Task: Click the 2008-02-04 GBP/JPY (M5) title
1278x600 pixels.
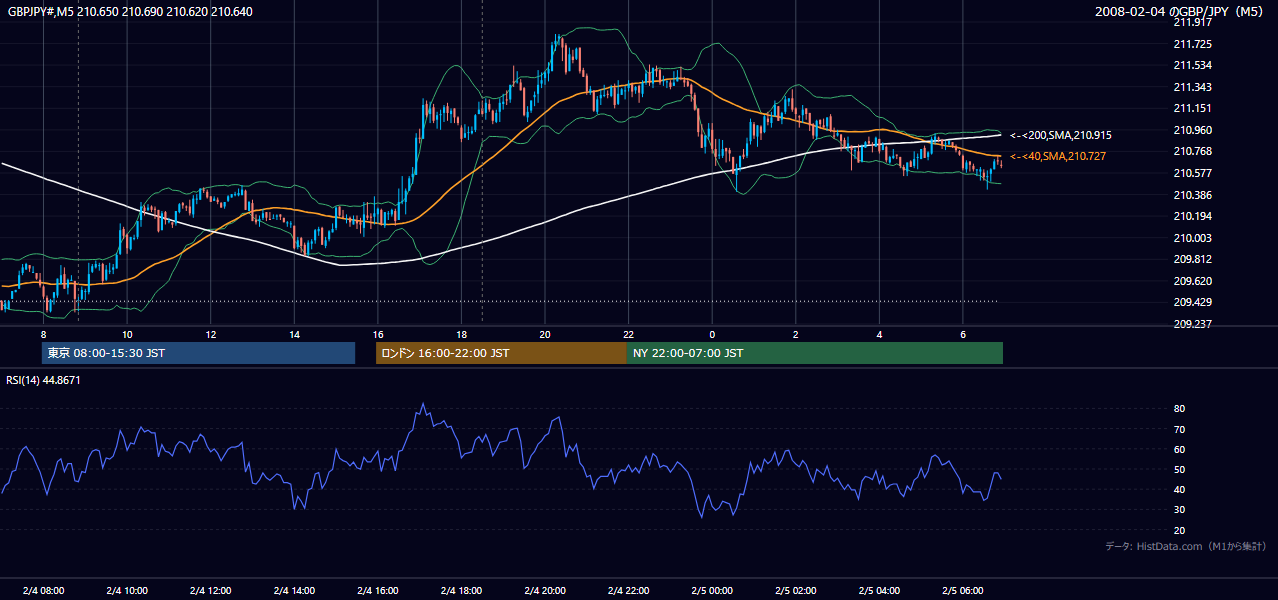Action: [x=1181, y=11]
